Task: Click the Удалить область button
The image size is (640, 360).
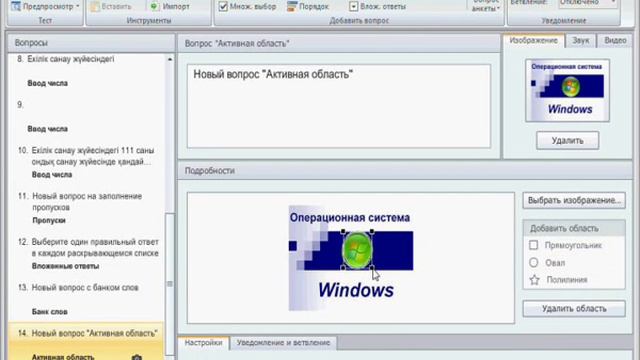Action: tap(574, 309)
